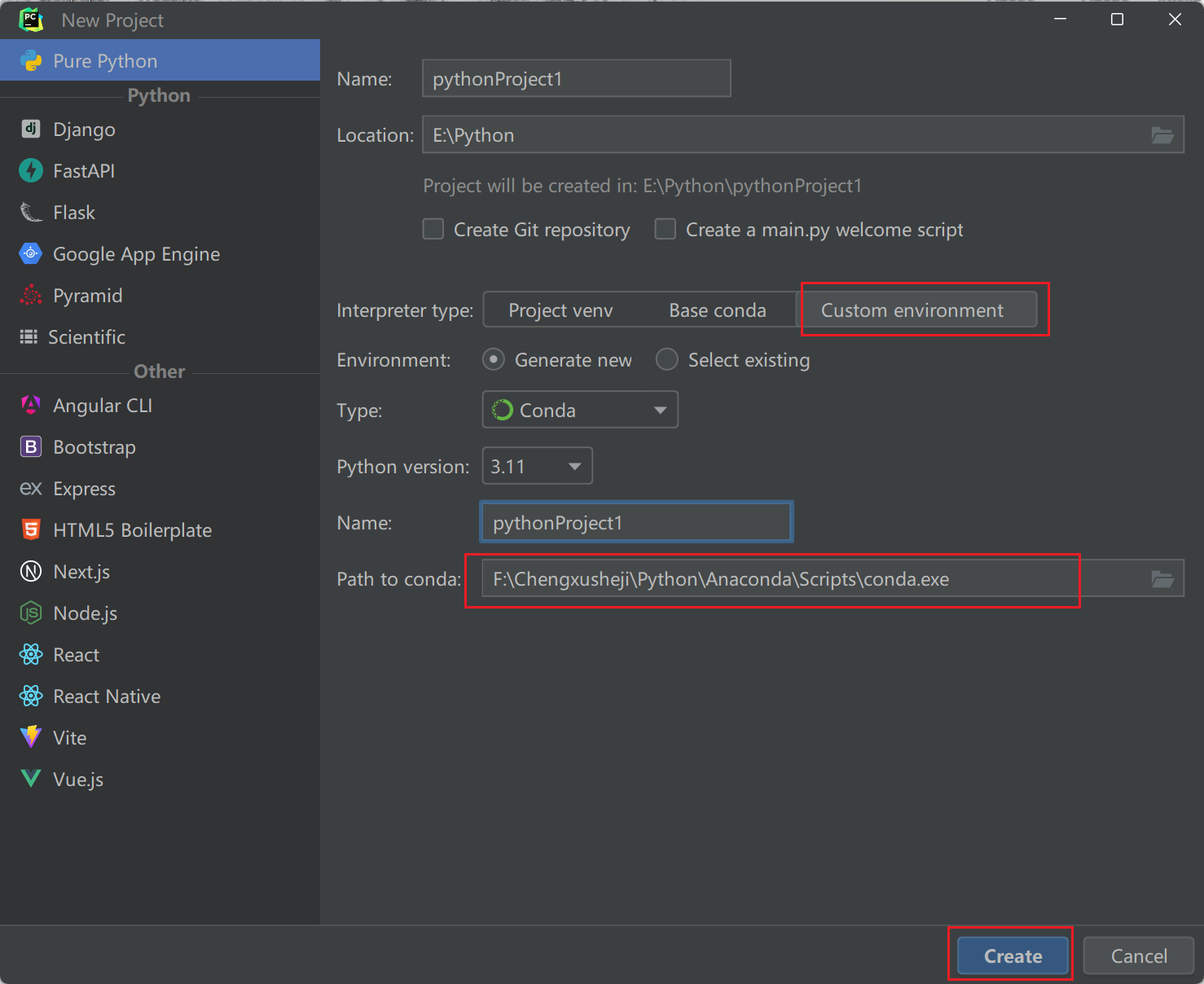The height and width of the screenshot is (984, 1204).
Task: Select Django label in project list
Action: point(84,130)
